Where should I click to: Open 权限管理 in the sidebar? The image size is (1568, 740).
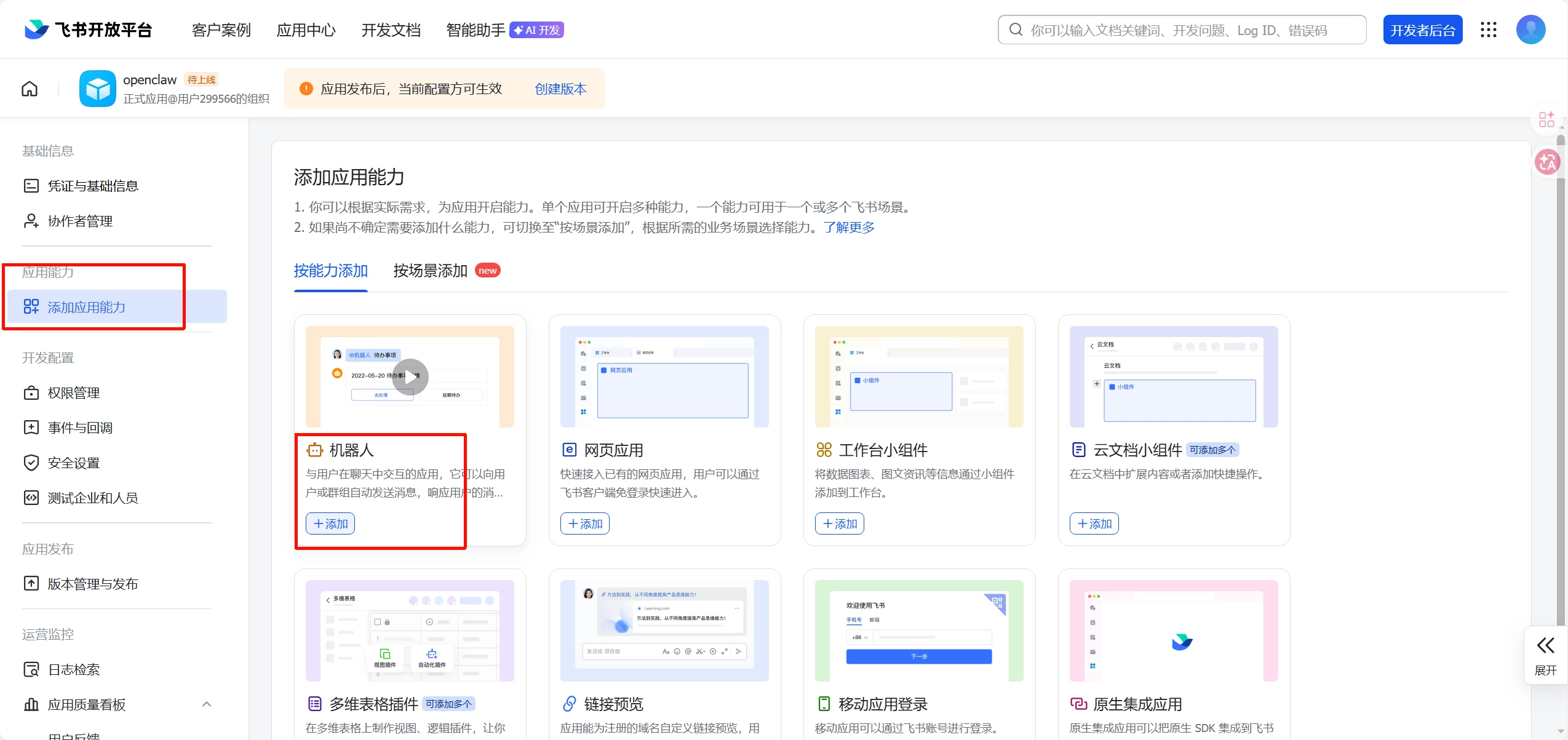point(74,393)
